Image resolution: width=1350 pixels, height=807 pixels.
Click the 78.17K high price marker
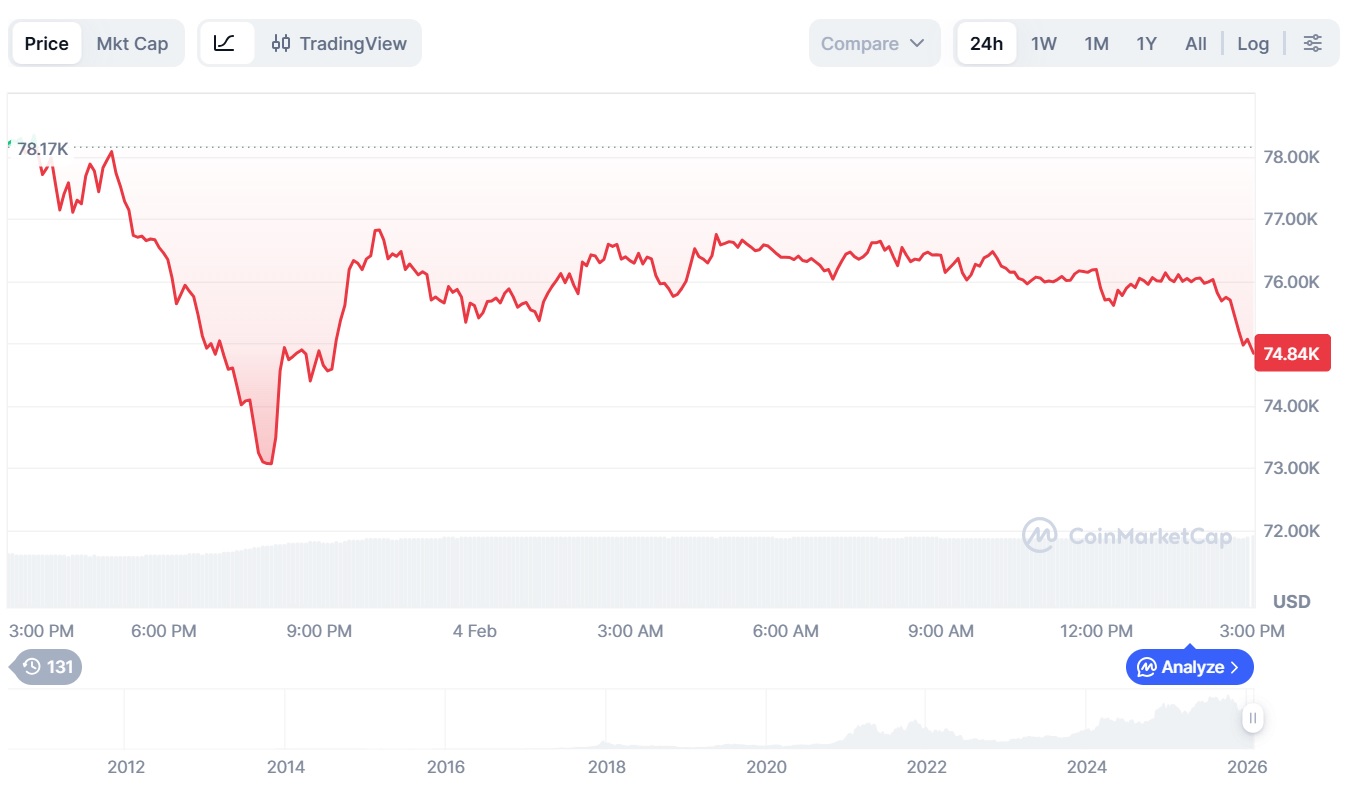[x=42, y=149]
